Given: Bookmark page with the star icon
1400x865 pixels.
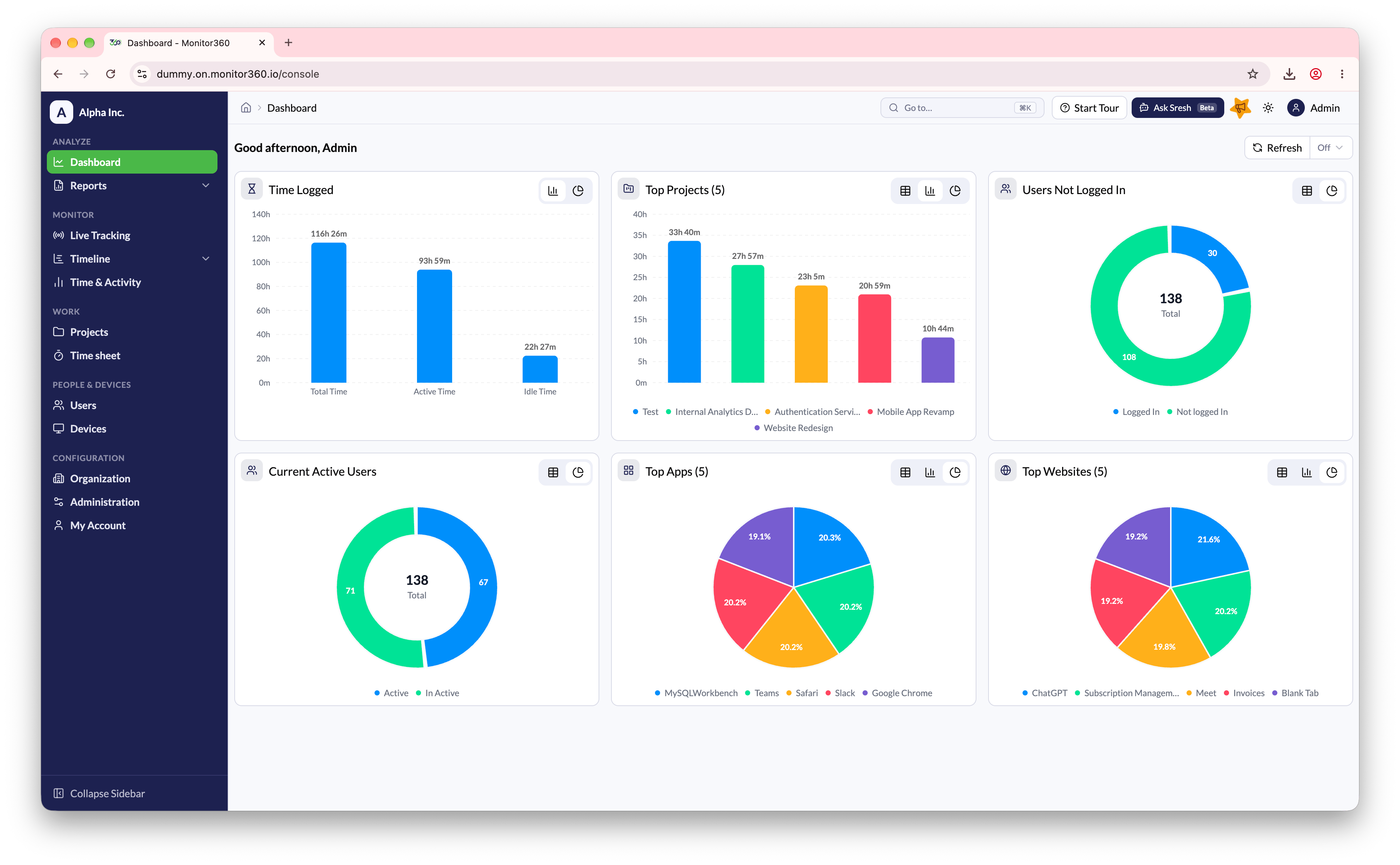Looking at the screenshot, I should pyautogui.click(x=1252, y=74).
